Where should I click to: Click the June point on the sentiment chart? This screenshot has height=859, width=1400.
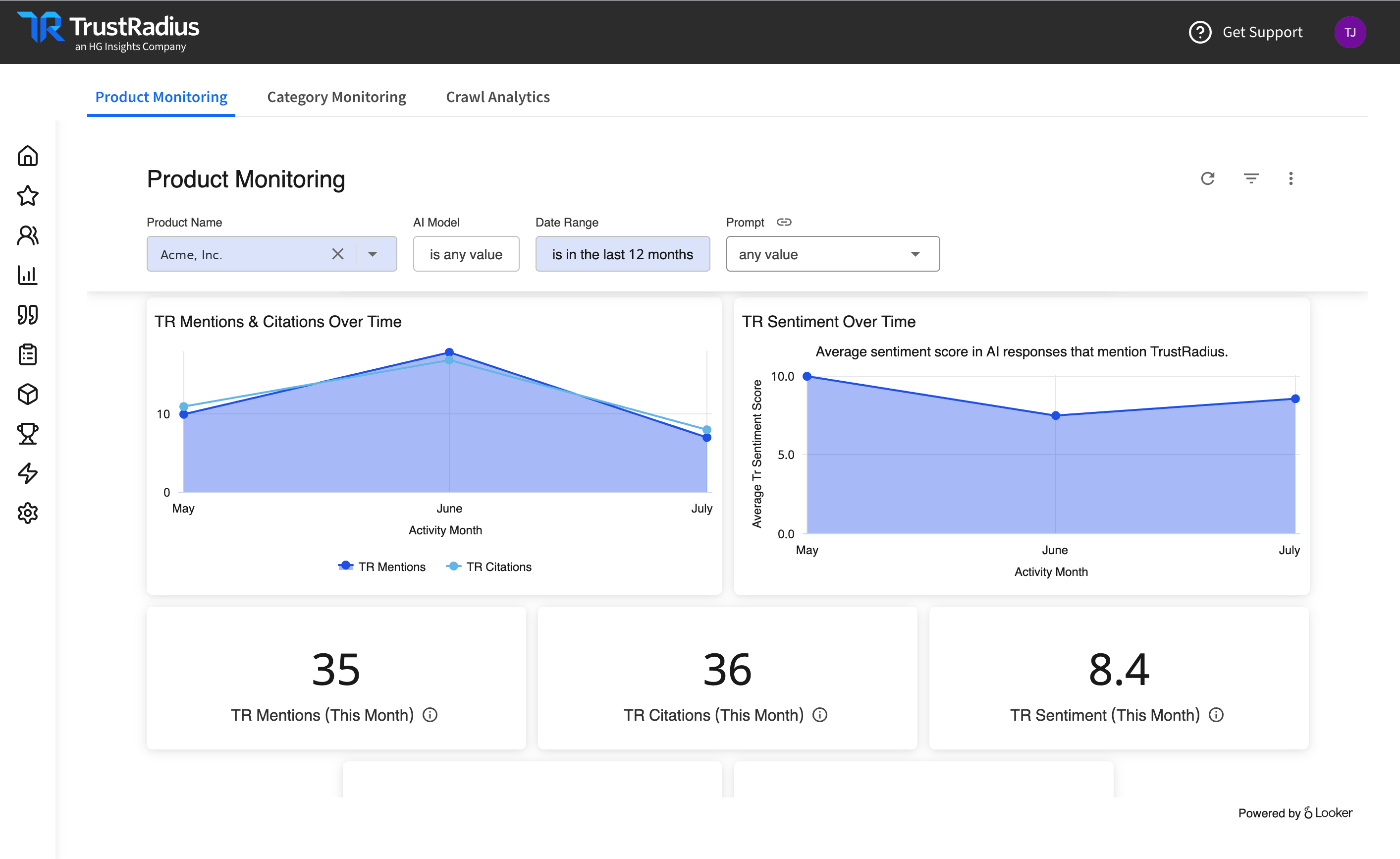pos(1055,415)
